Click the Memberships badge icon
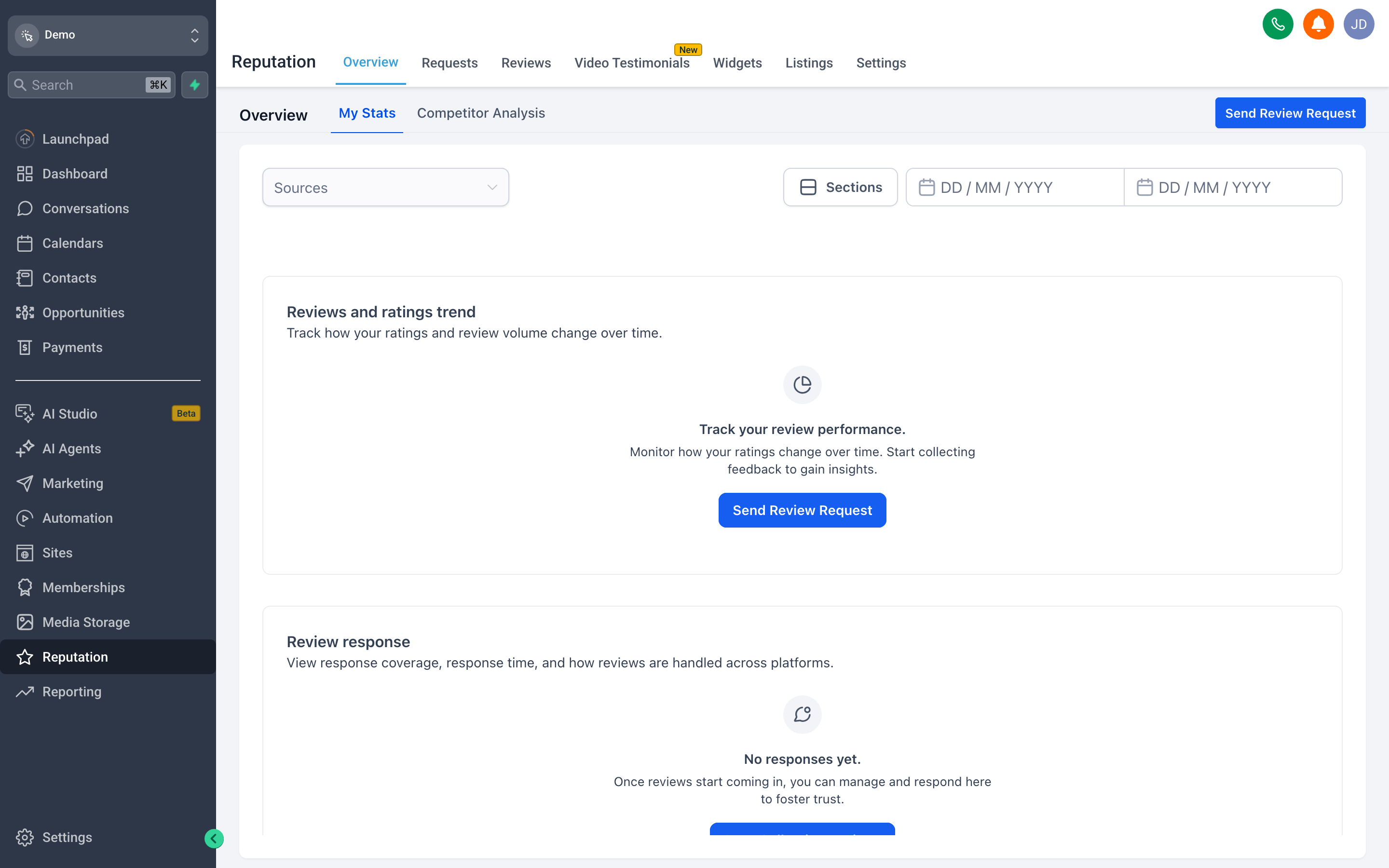This screenshot has width=1389, height=868. point(25,587)
